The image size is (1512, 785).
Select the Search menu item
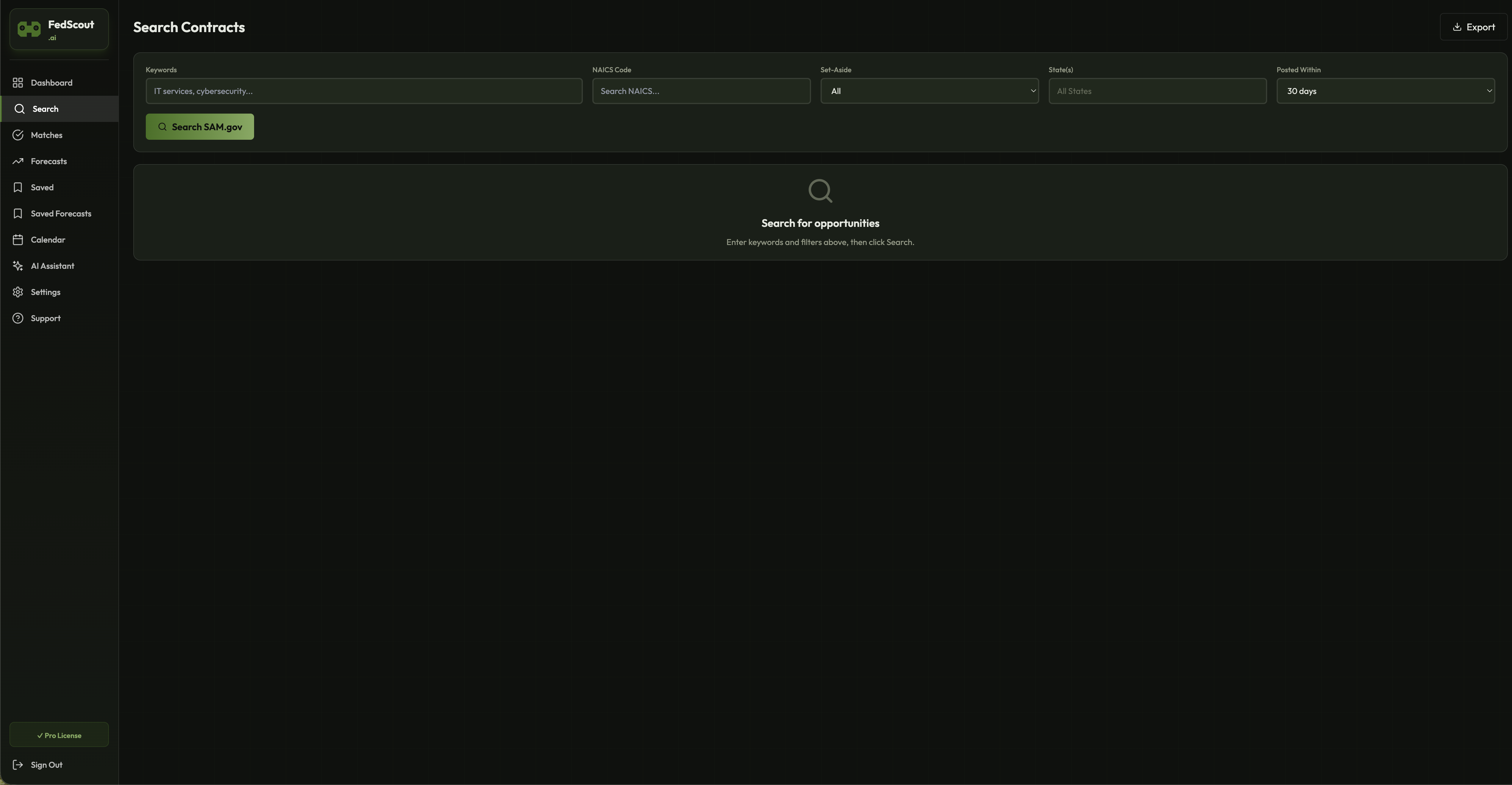click(x=45, y=109)
